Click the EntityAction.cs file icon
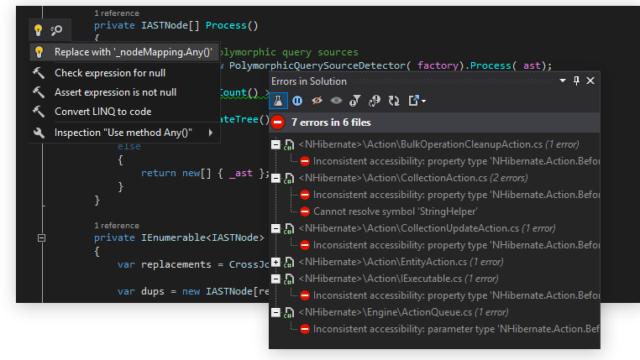This screenshot has height=360, width=640. tap(289, 262)
